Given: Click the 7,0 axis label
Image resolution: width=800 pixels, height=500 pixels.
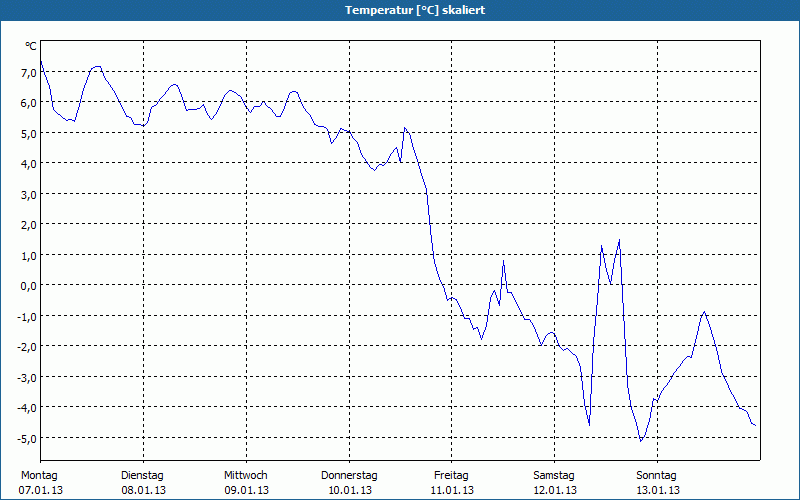Looking at the screenshot, I should (29, 73).
